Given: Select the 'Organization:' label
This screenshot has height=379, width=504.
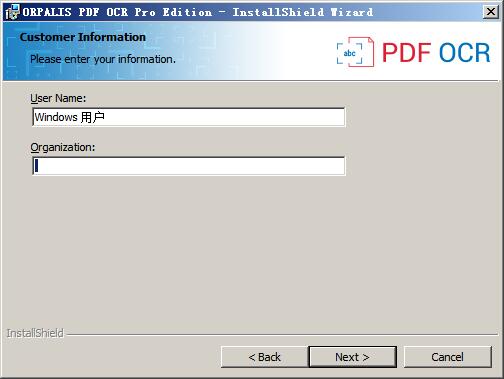Looking at the screenshot, I should point(63,147).
